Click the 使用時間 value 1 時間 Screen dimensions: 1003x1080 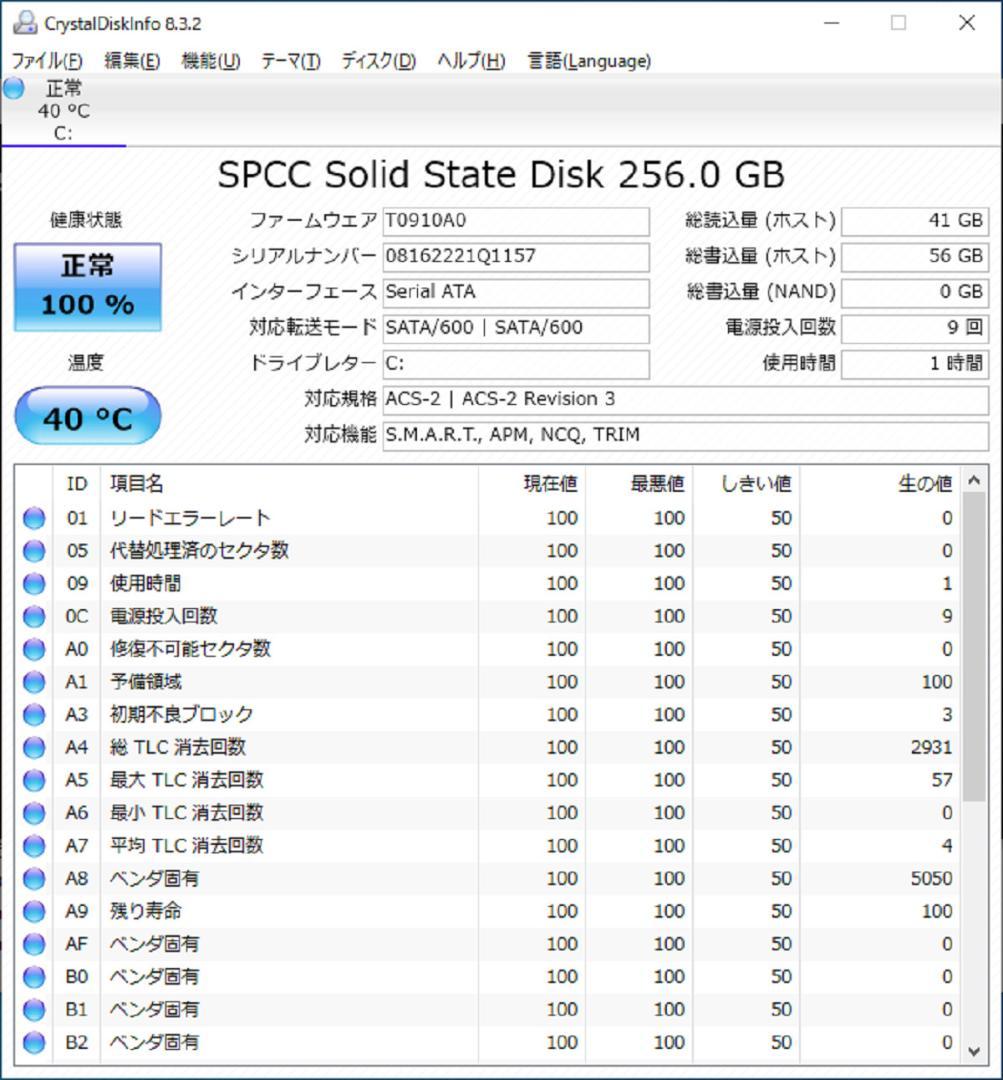[x=915, y=364]
